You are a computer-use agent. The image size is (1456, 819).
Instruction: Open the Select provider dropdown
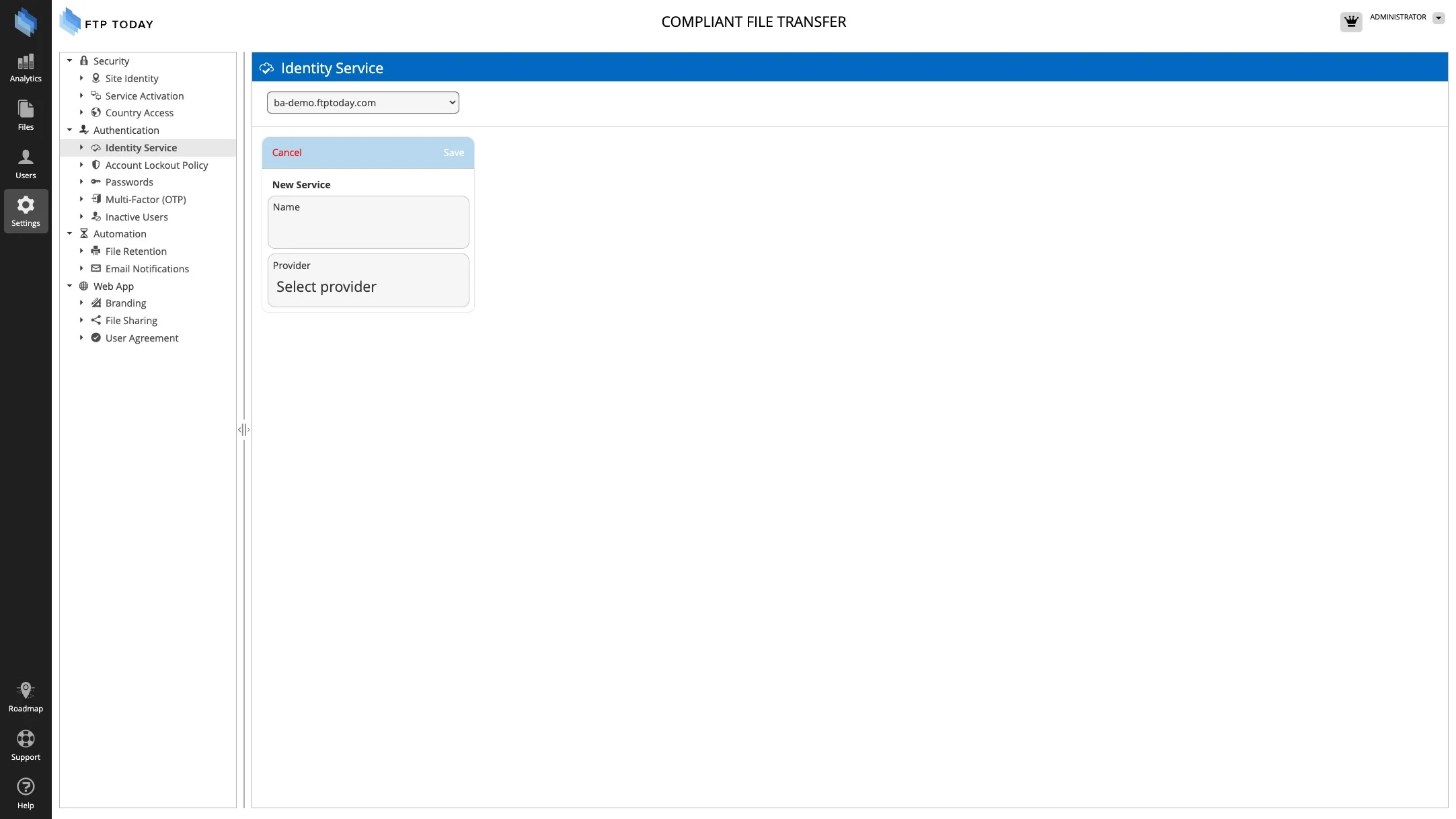(368, 287)
